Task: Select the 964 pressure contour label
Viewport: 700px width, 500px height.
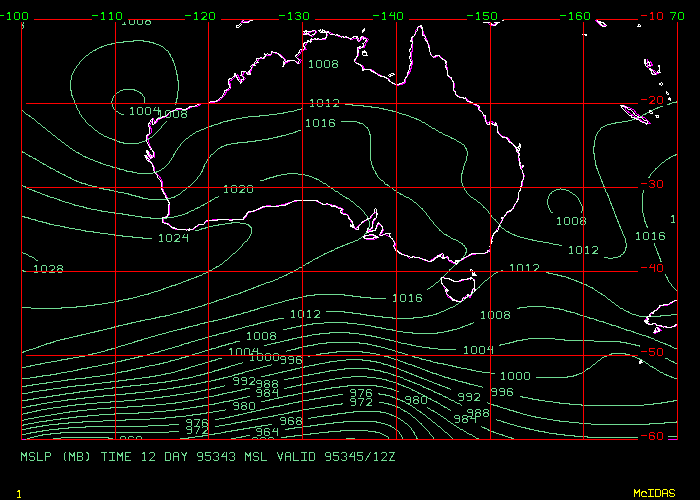Action: [x=266, y=432]
